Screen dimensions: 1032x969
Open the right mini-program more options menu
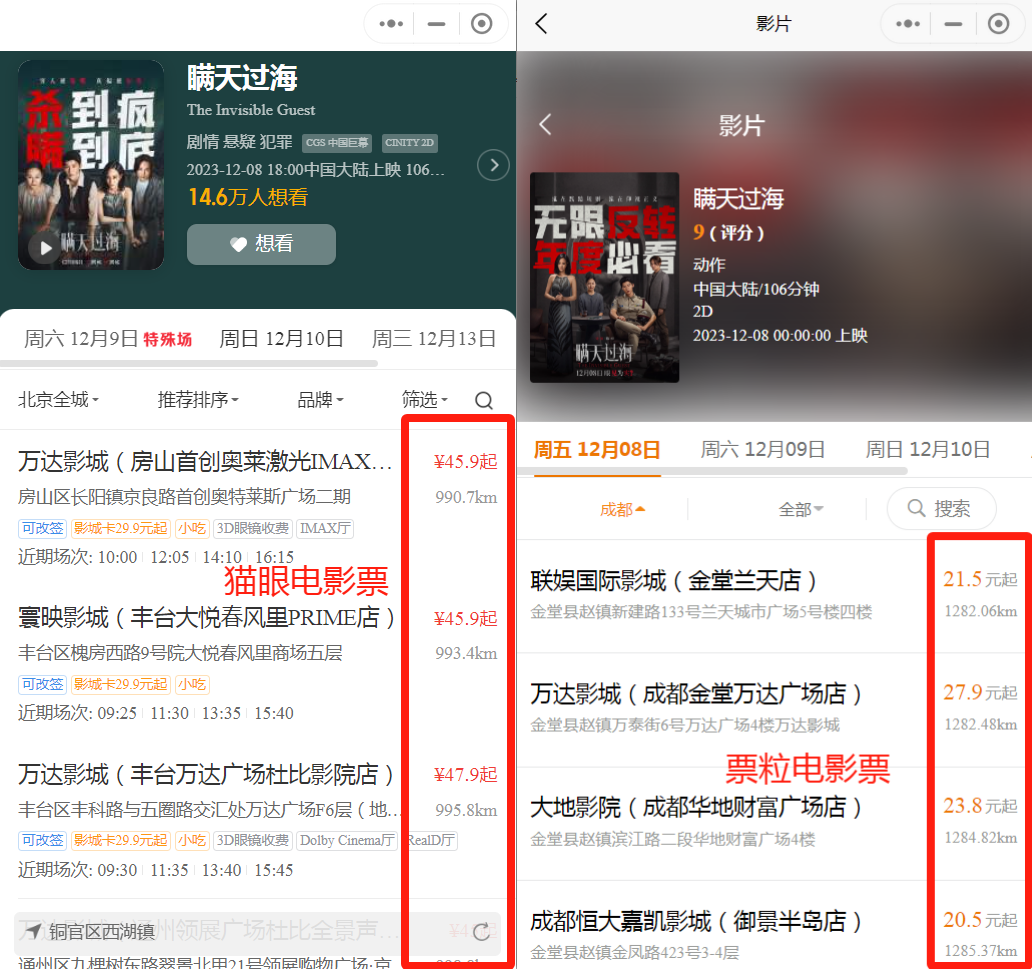click(908, 24)
